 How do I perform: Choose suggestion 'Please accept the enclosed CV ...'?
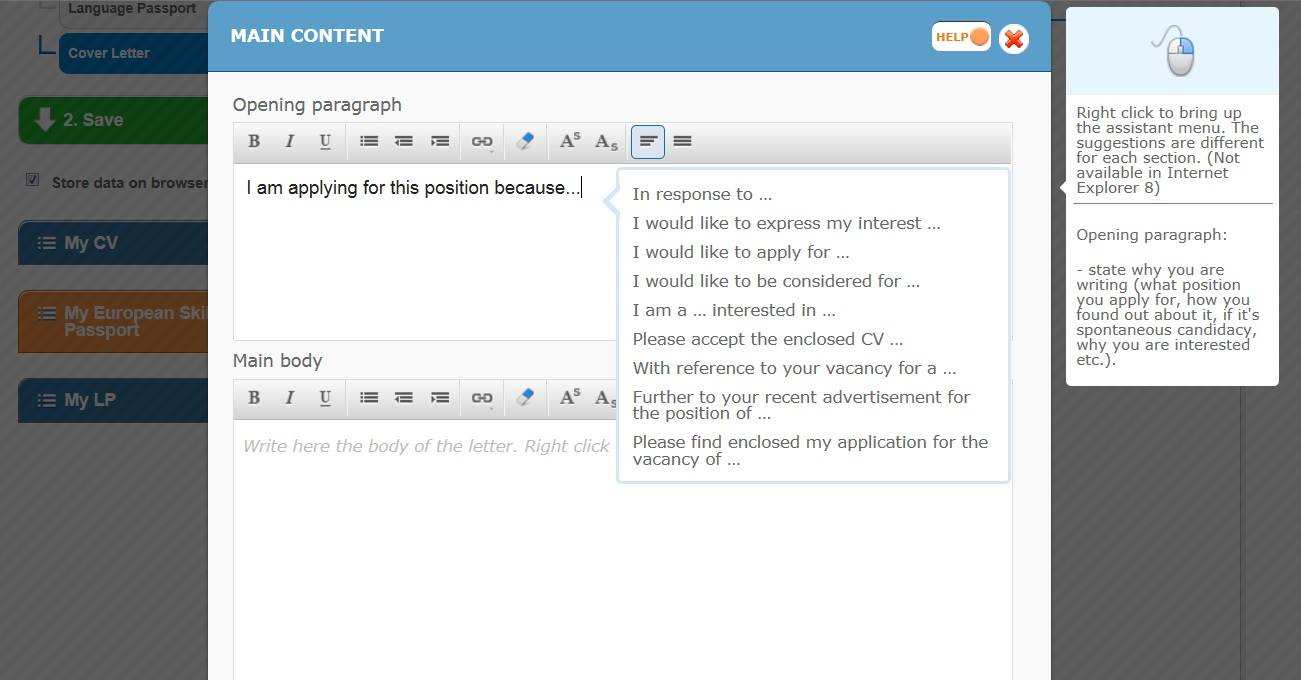pos(768,339)
